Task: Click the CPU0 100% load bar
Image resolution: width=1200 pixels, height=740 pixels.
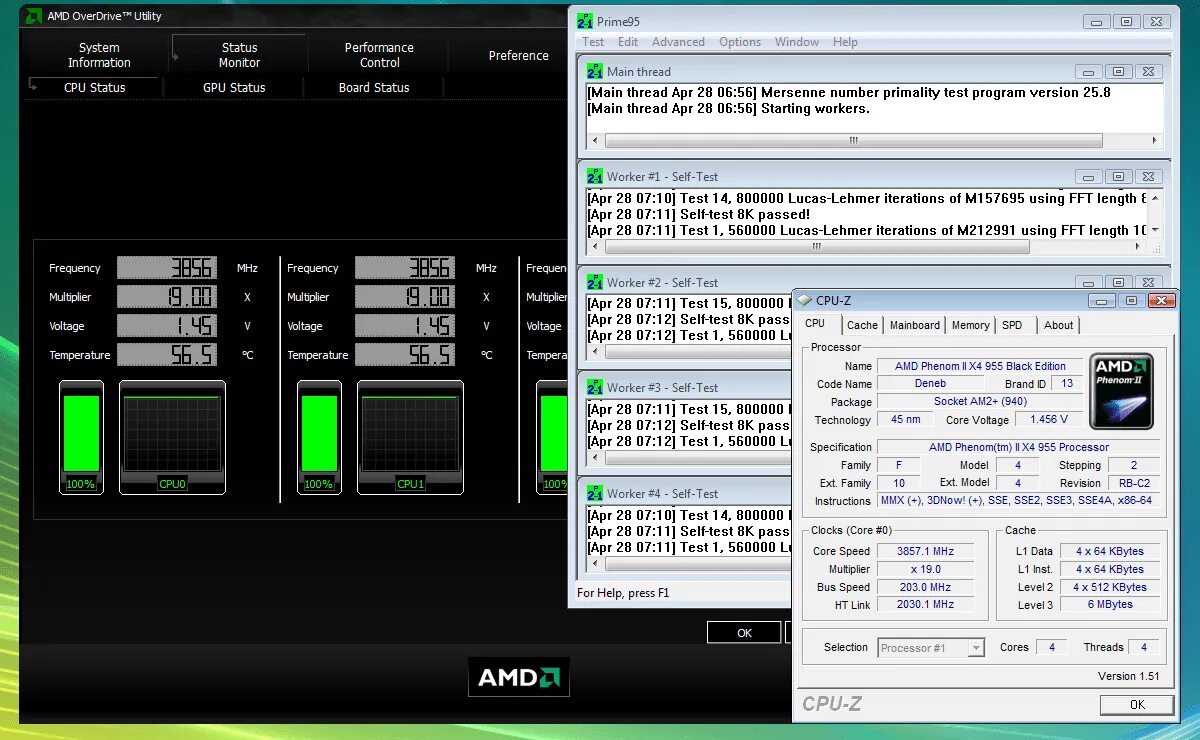Action: click(81, 436)
